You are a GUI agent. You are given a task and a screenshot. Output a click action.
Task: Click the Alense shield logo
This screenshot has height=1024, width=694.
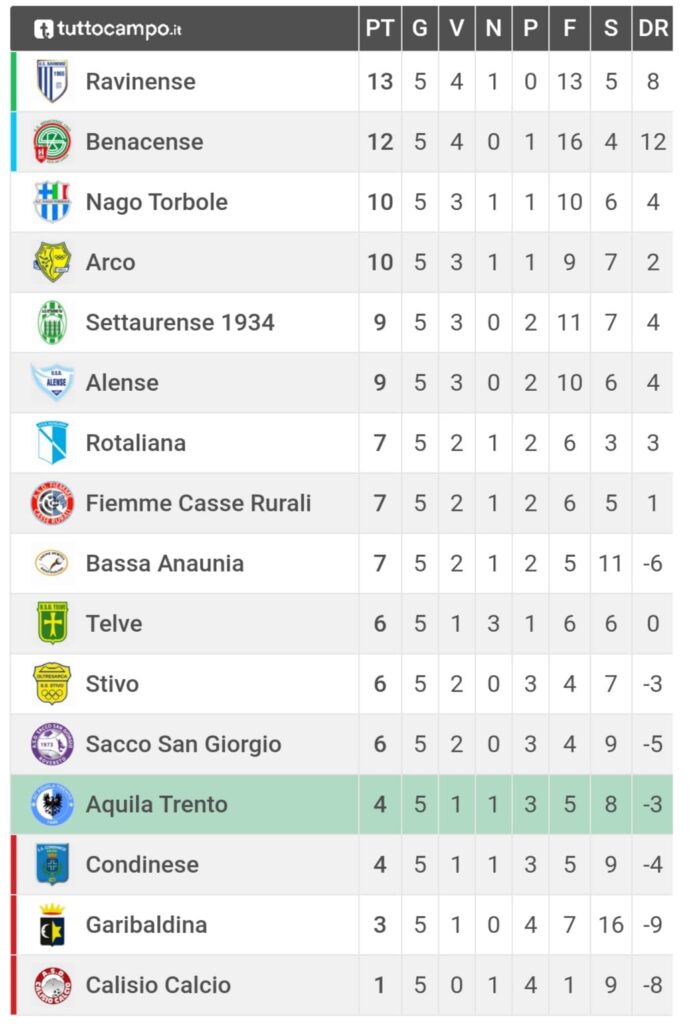(52, 382)
